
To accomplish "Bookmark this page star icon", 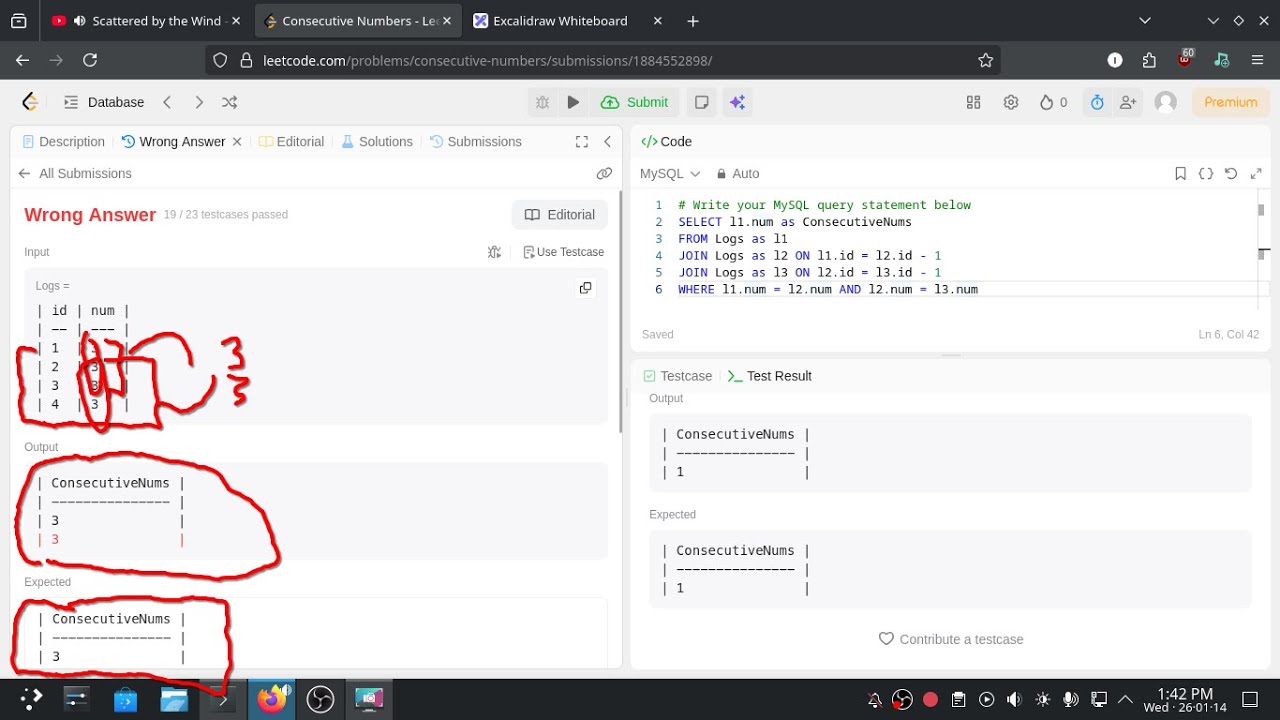I will [x=985, y=60].
